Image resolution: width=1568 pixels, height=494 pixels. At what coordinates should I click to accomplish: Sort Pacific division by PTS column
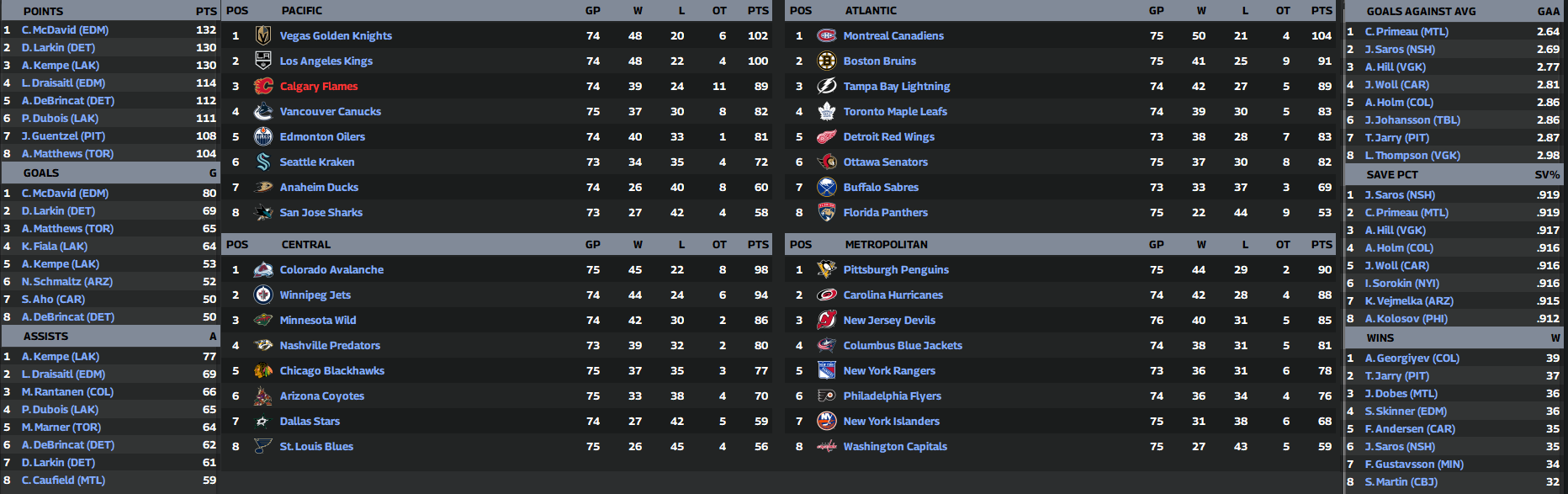click(758, 11)
